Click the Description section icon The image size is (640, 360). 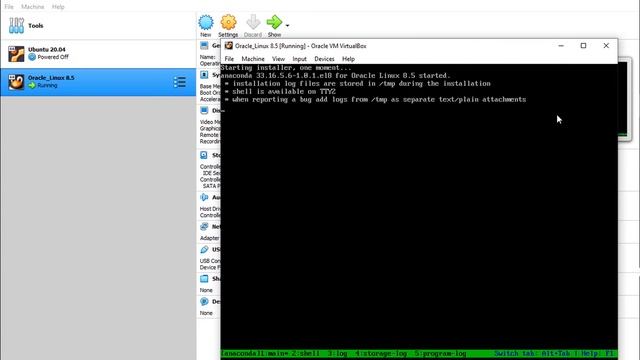point(204,302)
